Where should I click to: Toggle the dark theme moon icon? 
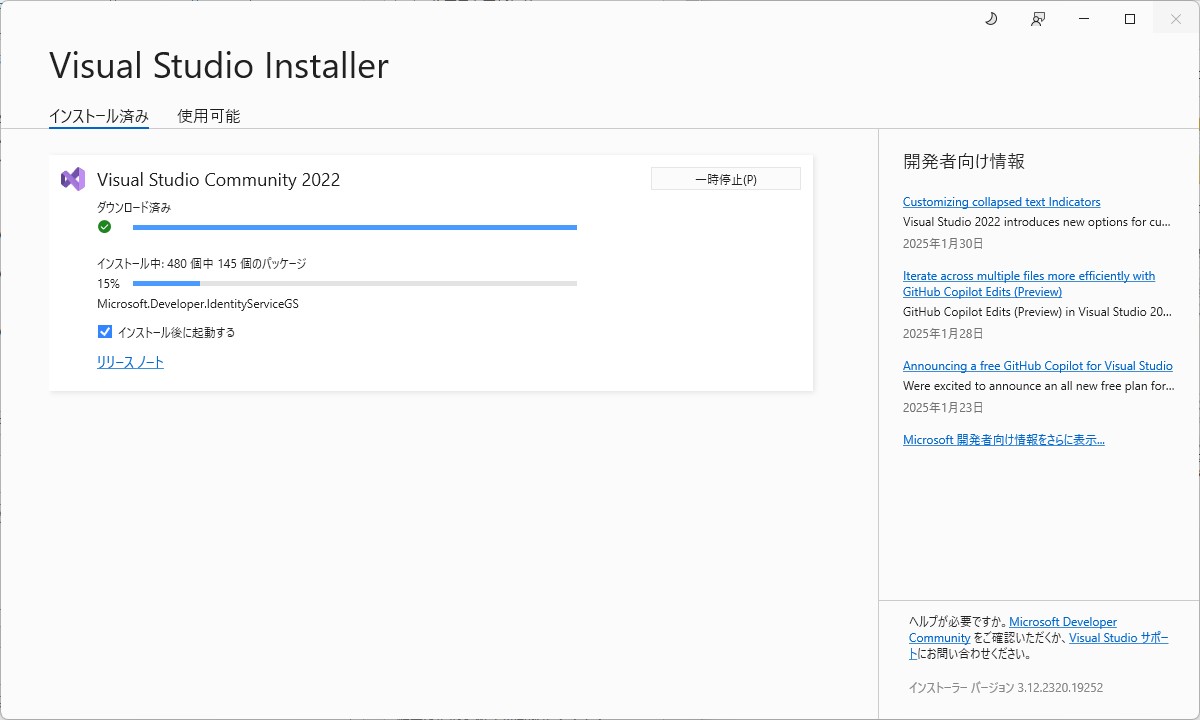point(991,19)
